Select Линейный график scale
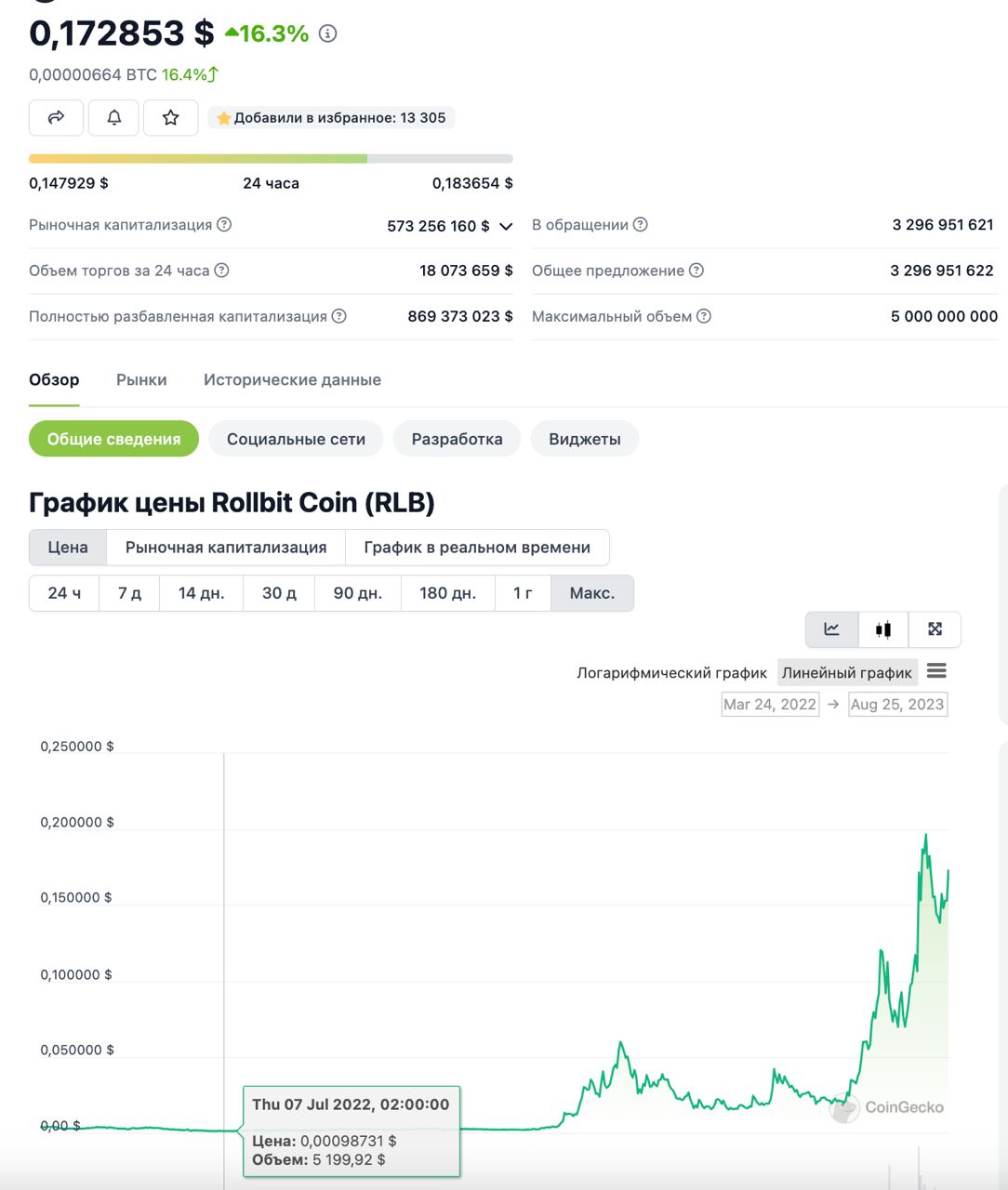The height and width of the screenshot is (1190, 1008). pyautogui.click(x=847, y=673)
